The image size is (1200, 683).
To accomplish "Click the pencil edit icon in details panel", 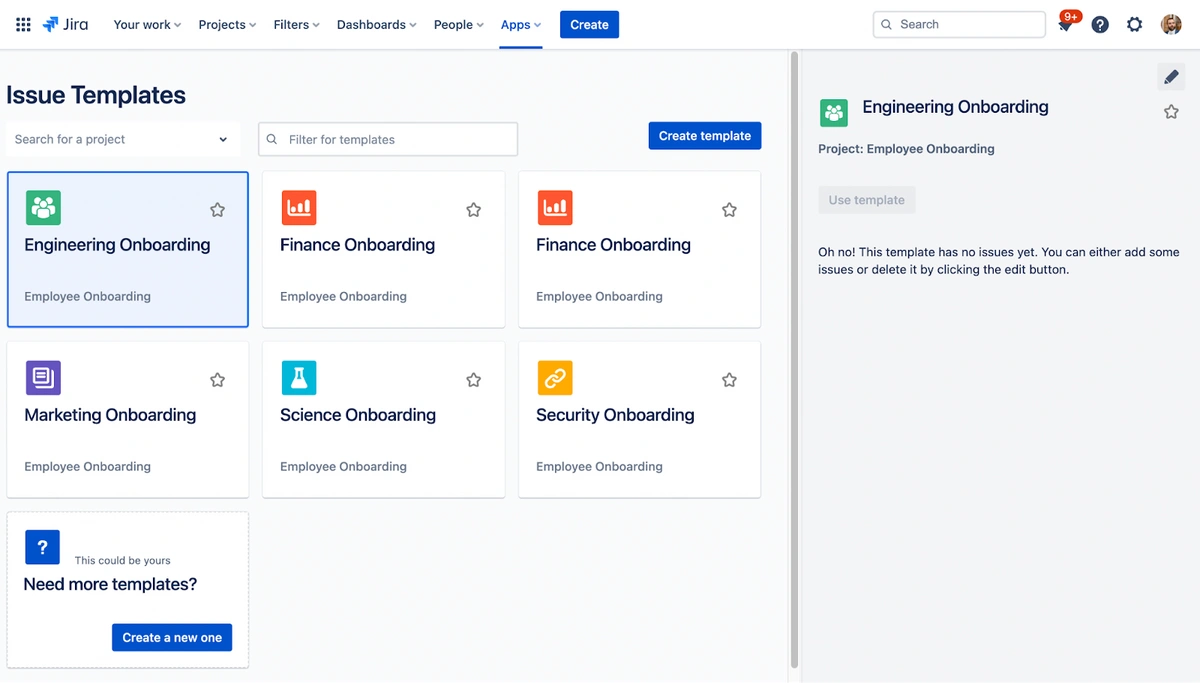I will pyautogui.click(x=1170, y=76).
